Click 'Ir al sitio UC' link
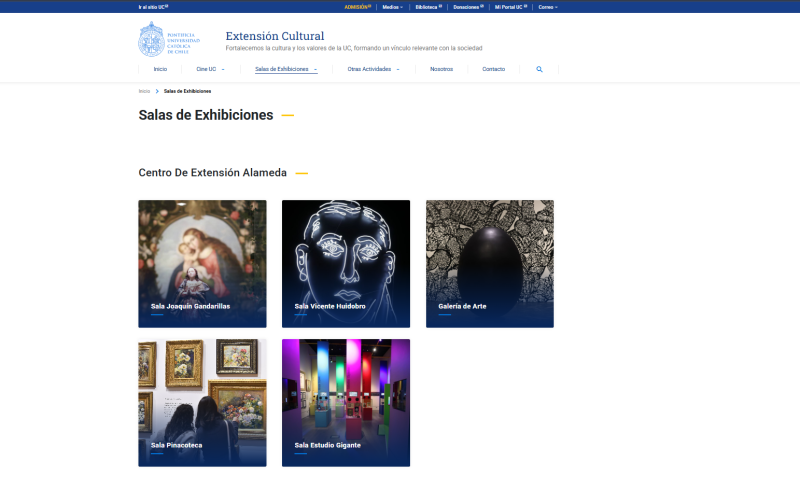 [153, 7]
